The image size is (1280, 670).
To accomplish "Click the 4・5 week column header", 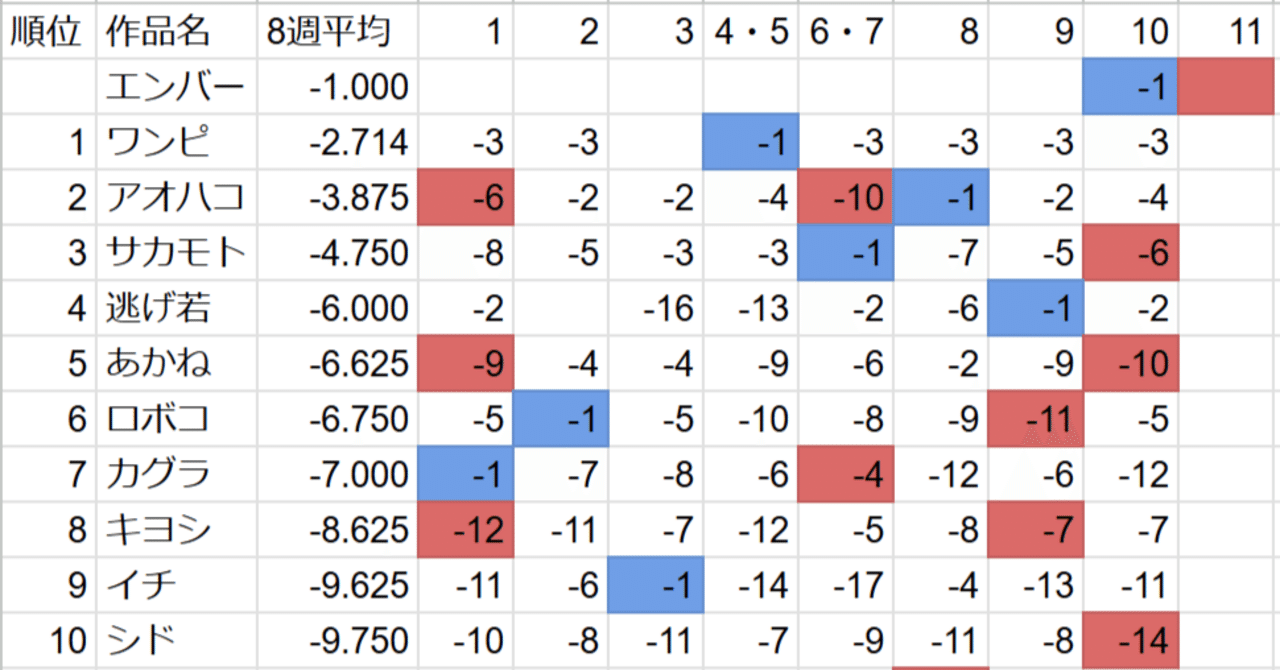I will pos(751,32).
